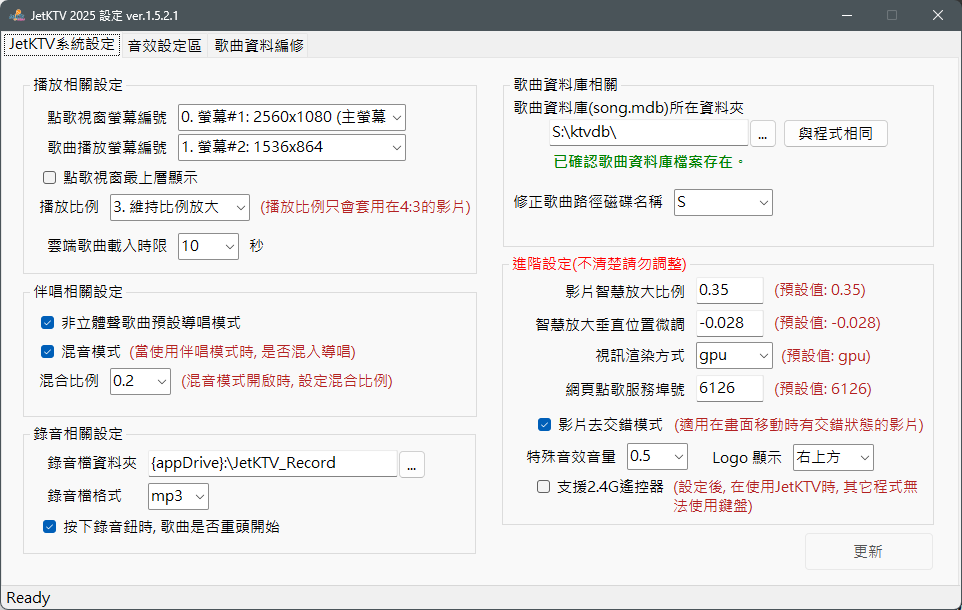
Task: Click the 混音模式開啟時, 設定混合比例 note
Action: pyautogui.click(x=287, y=381)
